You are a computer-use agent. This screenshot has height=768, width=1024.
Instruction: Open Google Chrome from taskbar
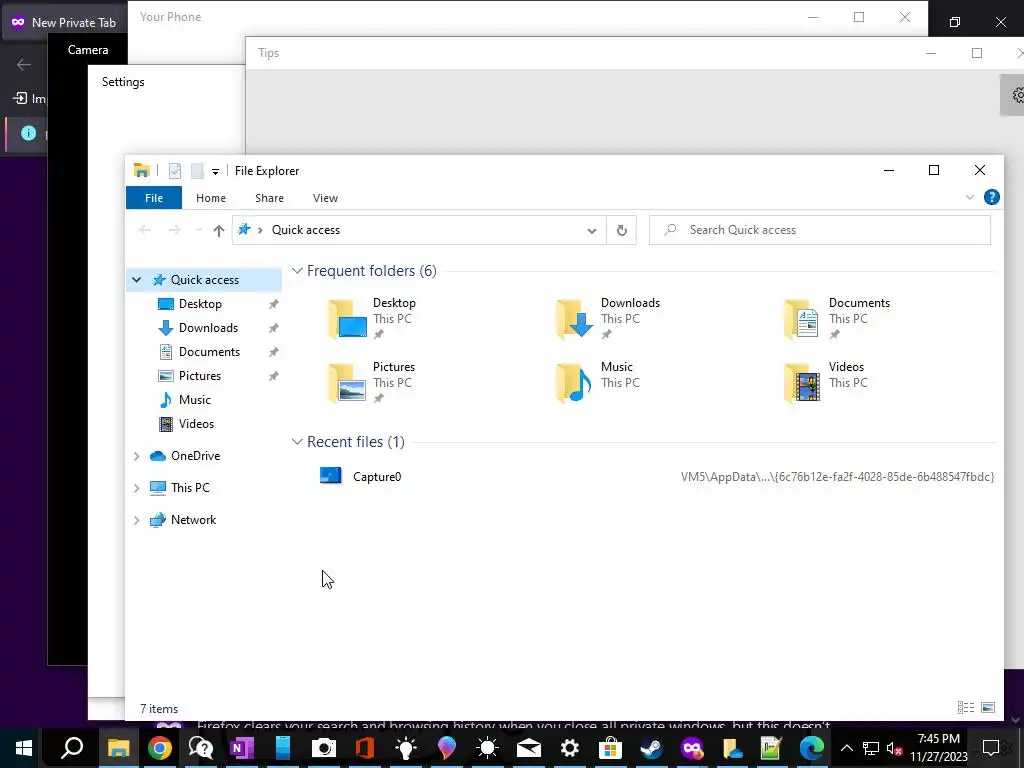pyautogui.click(x=159, y=748)
